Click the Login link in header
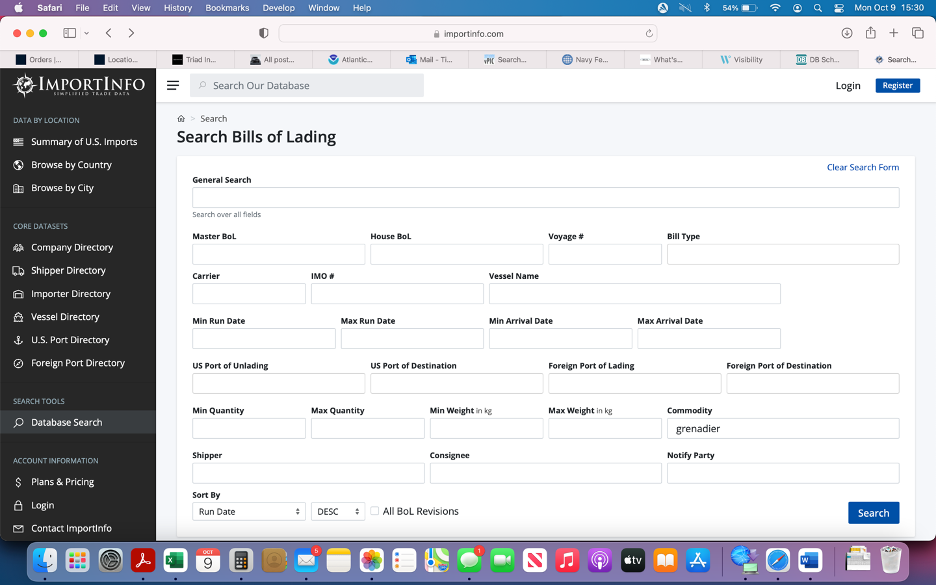Screen dimensions: 936x586 (x=848, y=85)
